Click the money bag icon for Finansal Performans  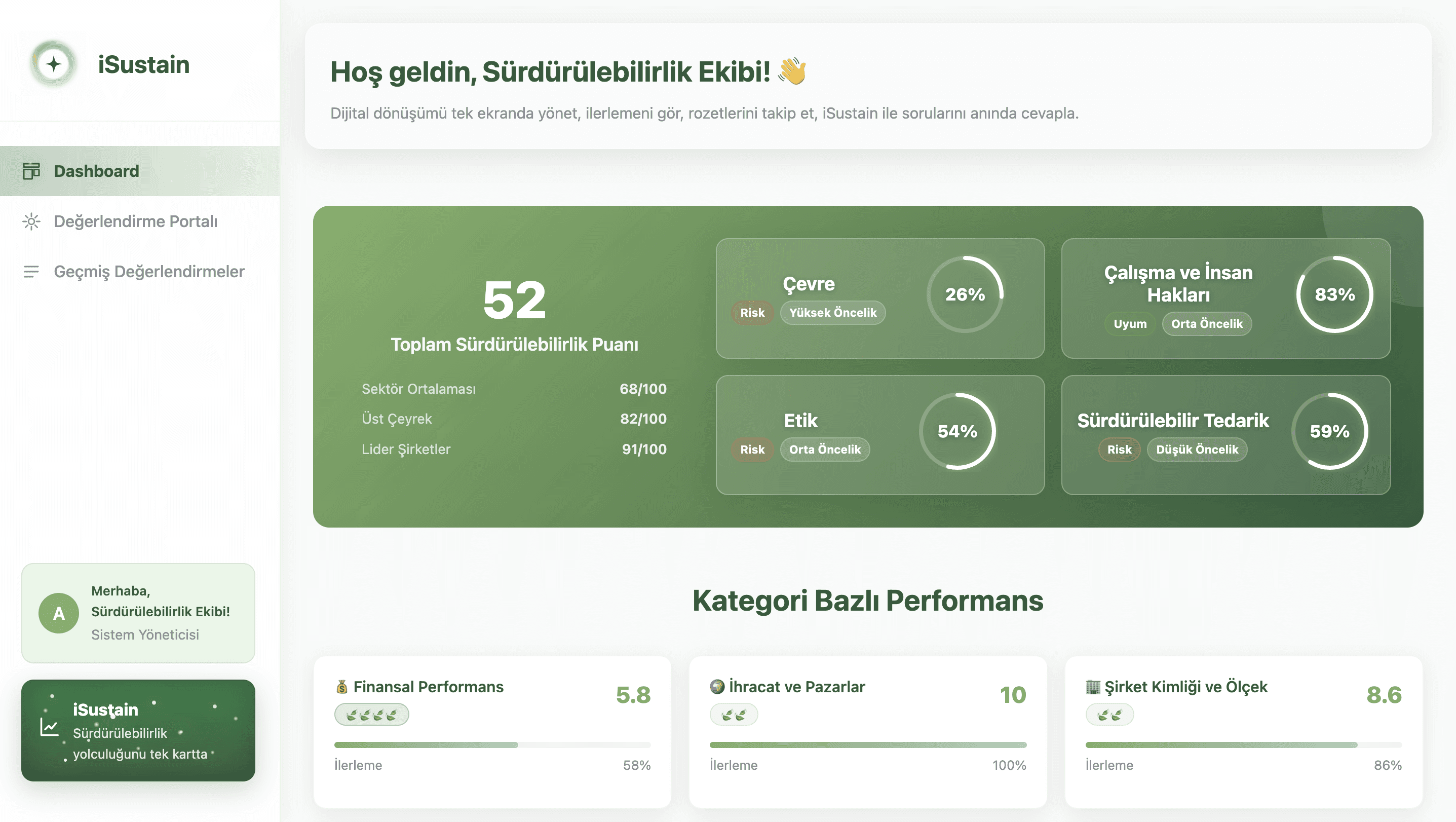[x=342, y=687]
